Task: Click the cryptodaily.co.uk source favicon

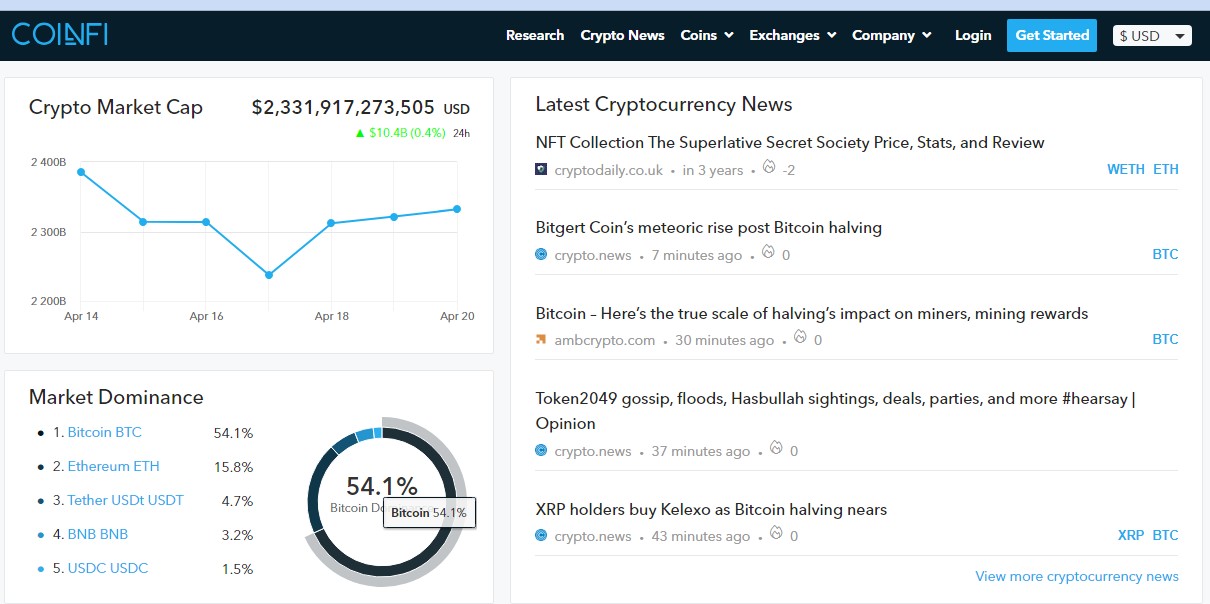Action: 541,170
